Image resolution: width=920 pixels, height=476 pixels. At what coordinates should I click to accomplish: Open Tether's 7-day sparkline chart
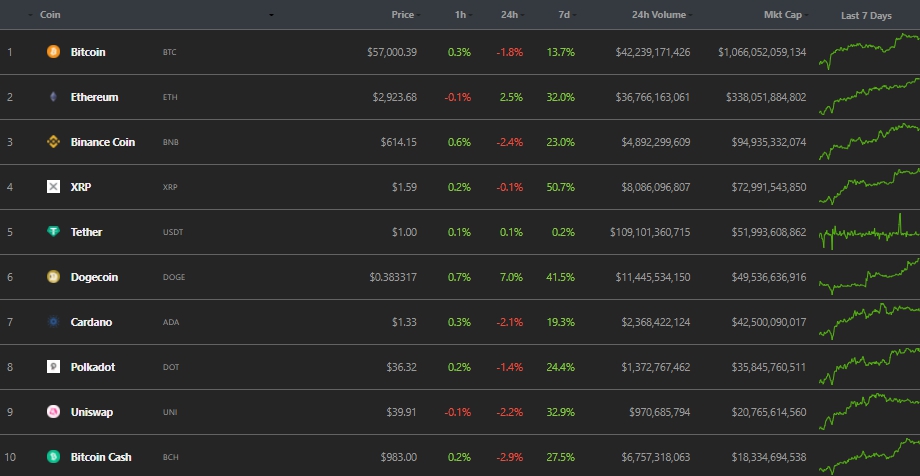click(868, 233)
